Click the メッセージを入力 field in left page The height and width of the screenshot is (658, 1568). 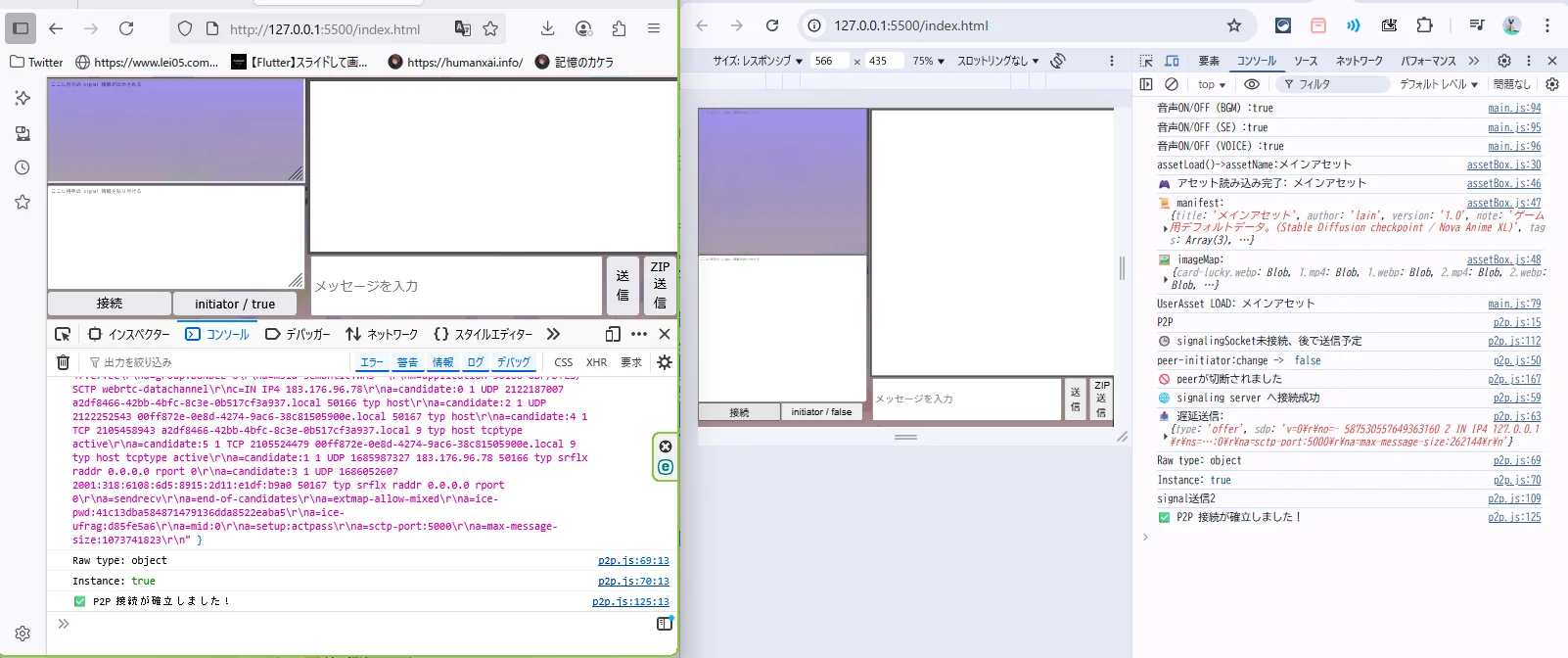[x=456, y=286]
